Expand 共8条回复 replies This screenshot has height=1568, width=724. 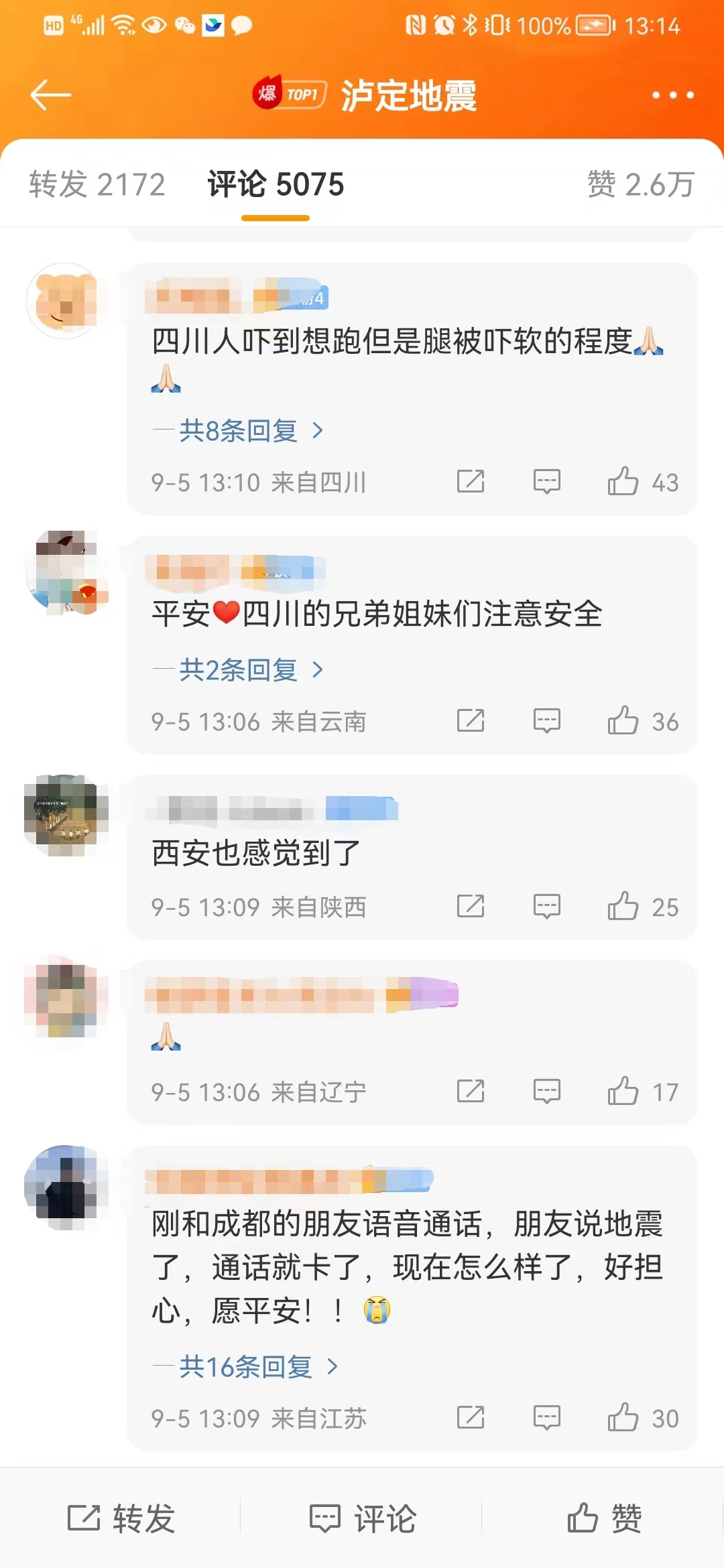pyautogui.click(x=239, y=430)
